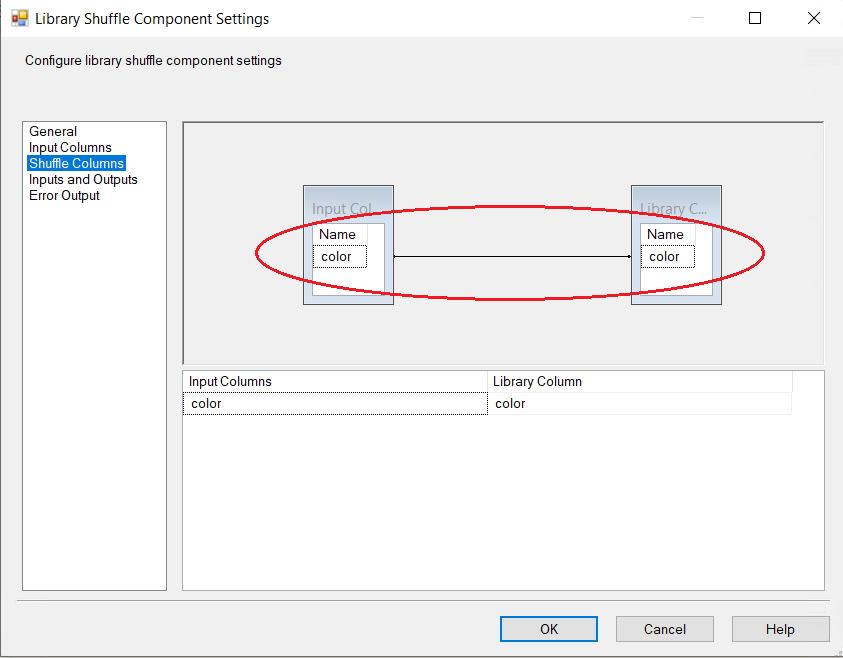Select General in the settings list

(53, 131)
